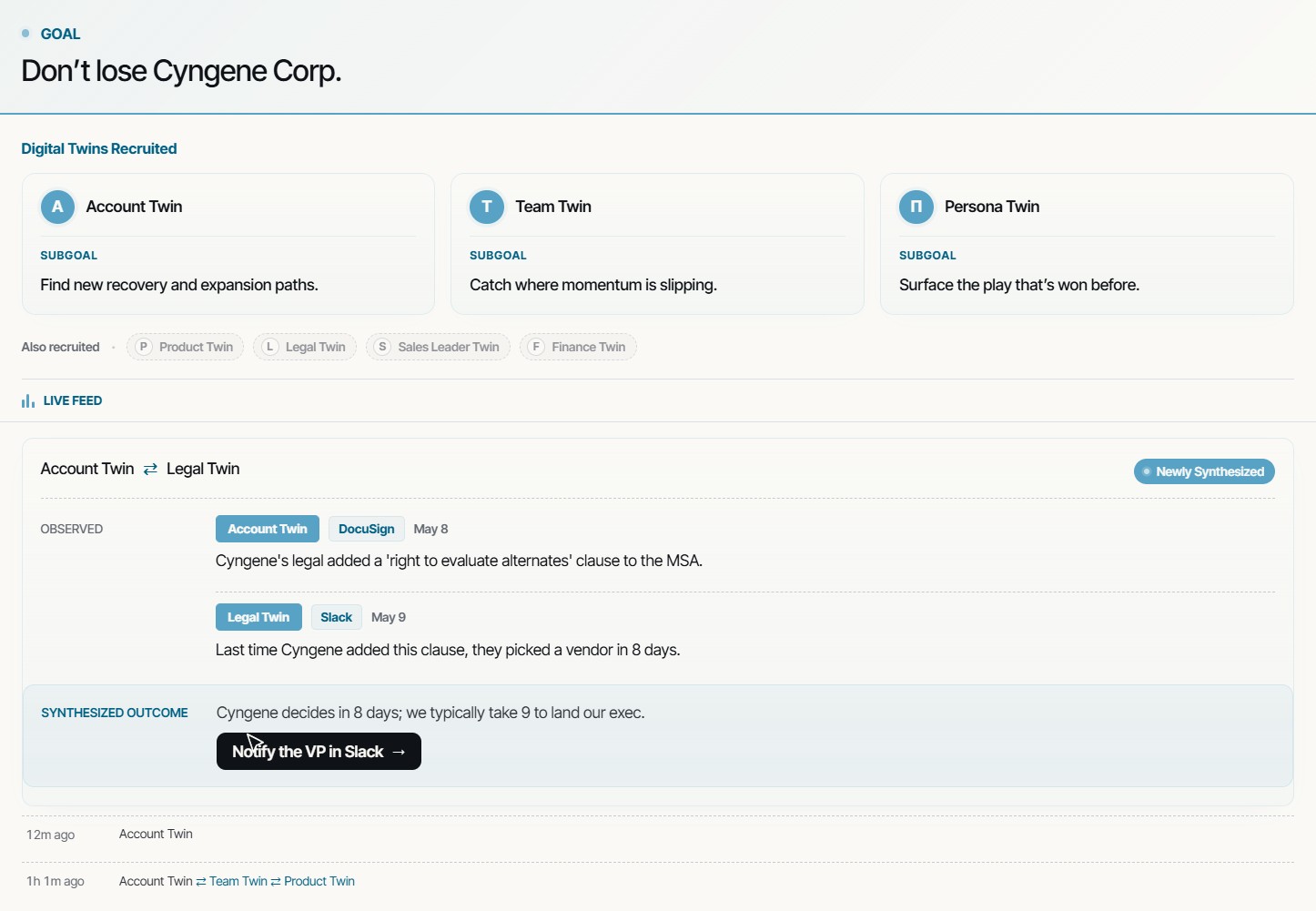Open the Product Twin link in feed row
The image size is (1316, 911).
pyautogui.click(x=319, y=881)
